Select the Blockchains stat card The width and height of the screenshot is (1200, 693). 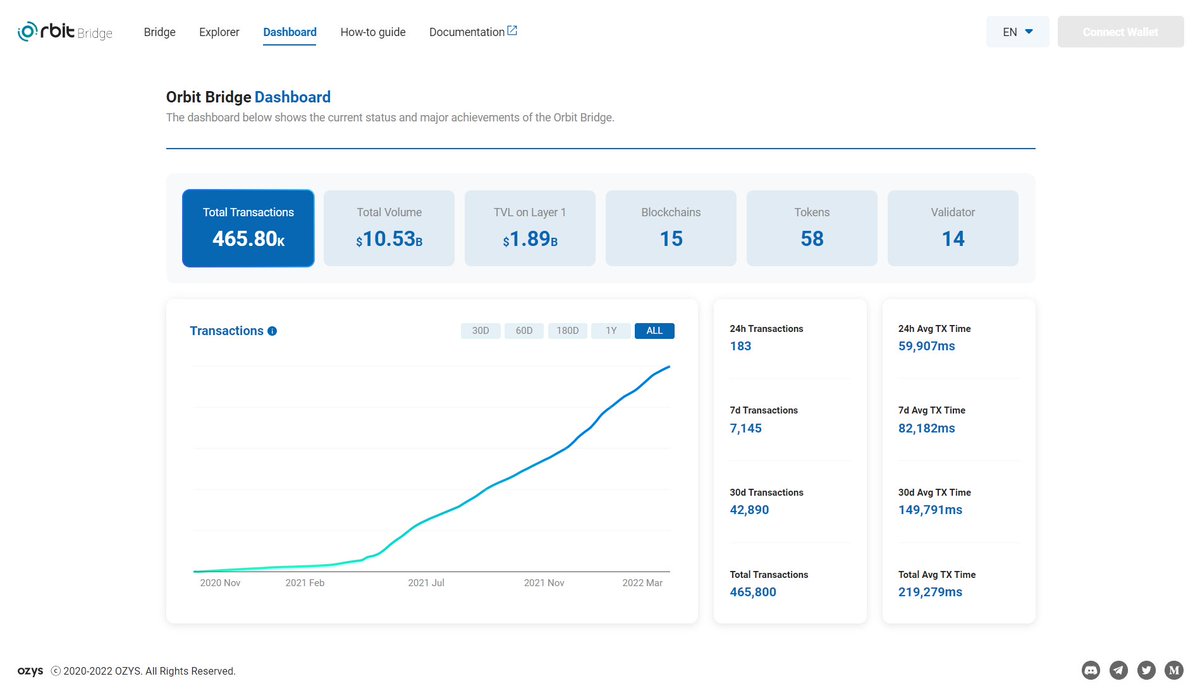[x=671, y=228]
